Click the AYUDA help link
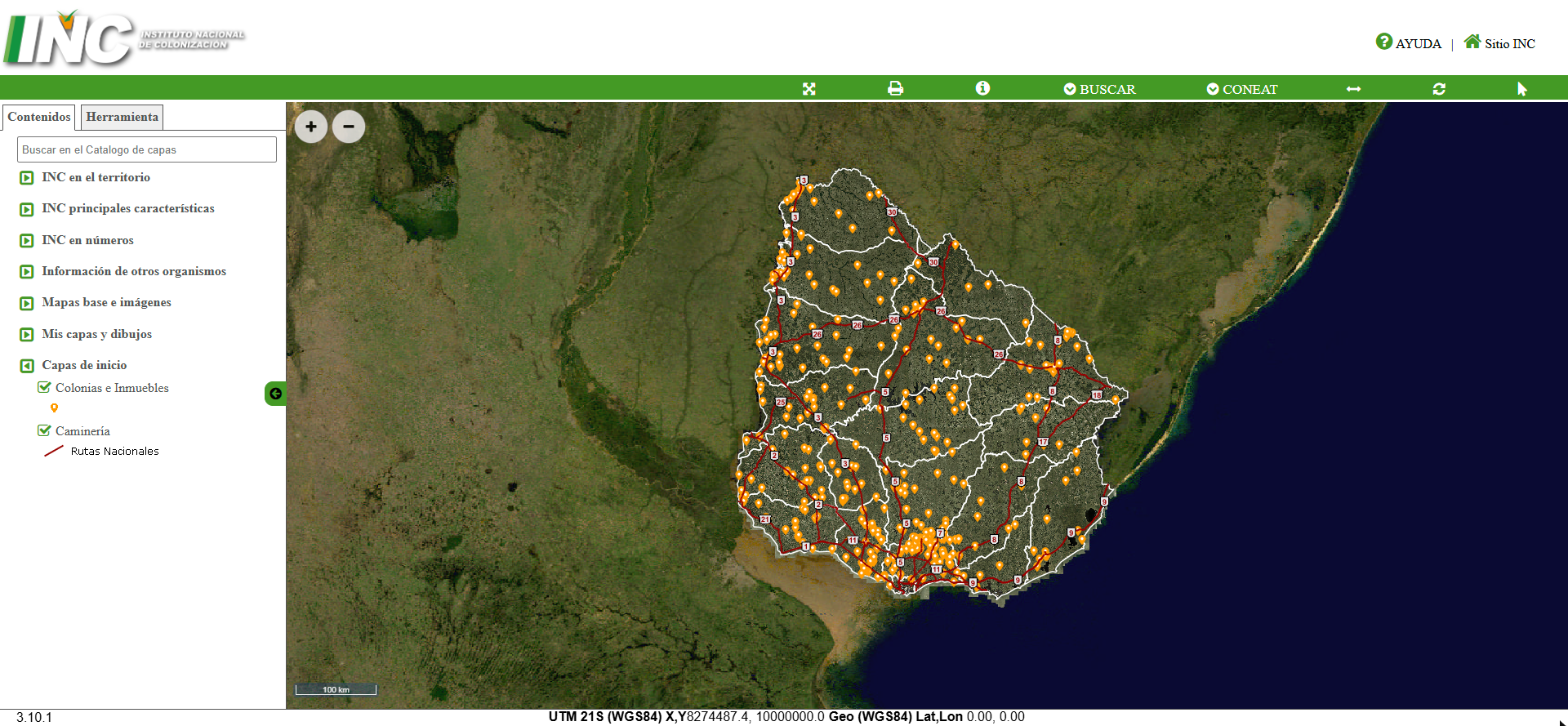The image size is (1568, 726). 1408,43
